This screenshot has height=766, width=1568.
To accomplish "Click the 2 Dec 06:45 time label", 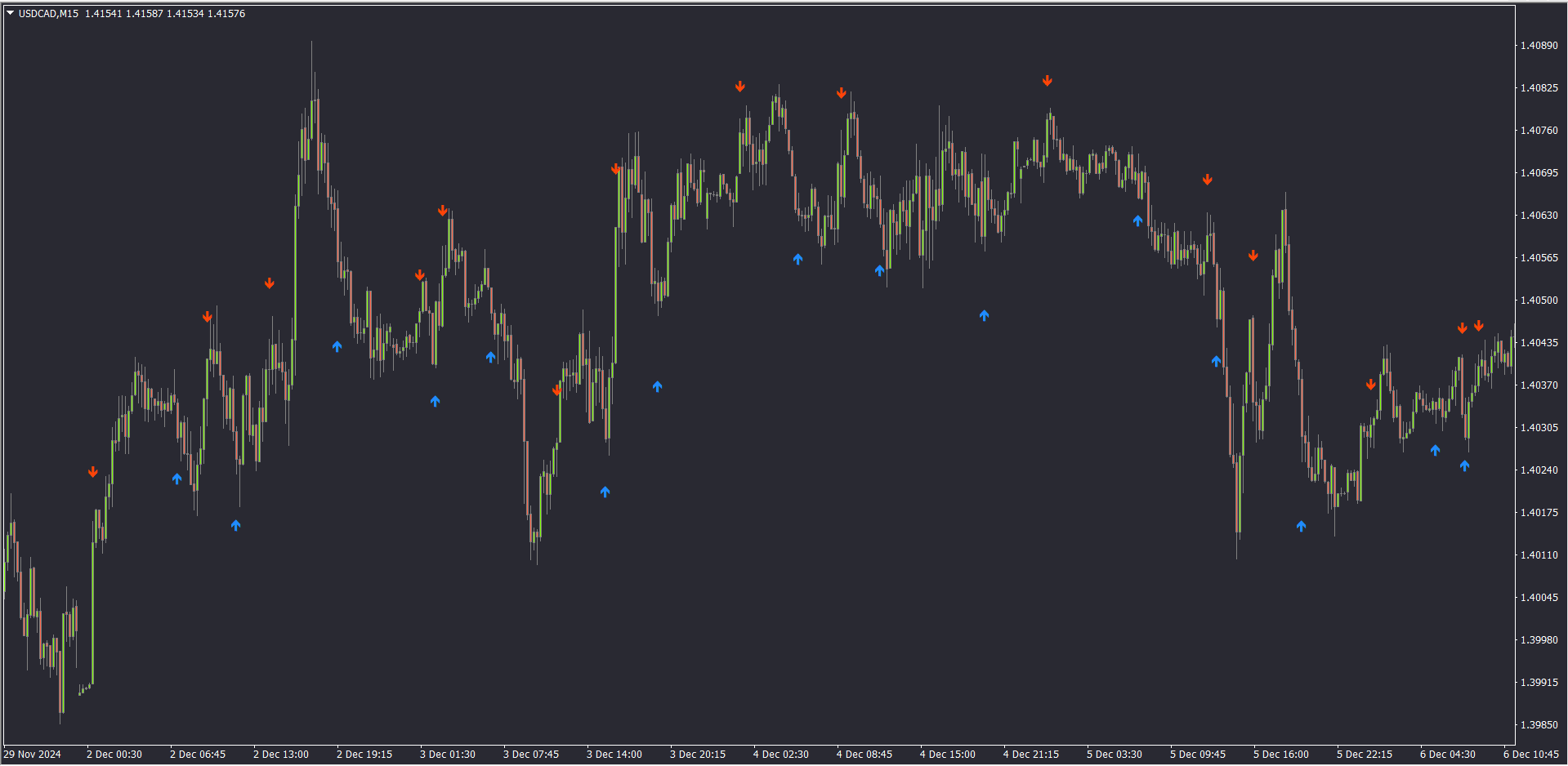I will [198, 755].
